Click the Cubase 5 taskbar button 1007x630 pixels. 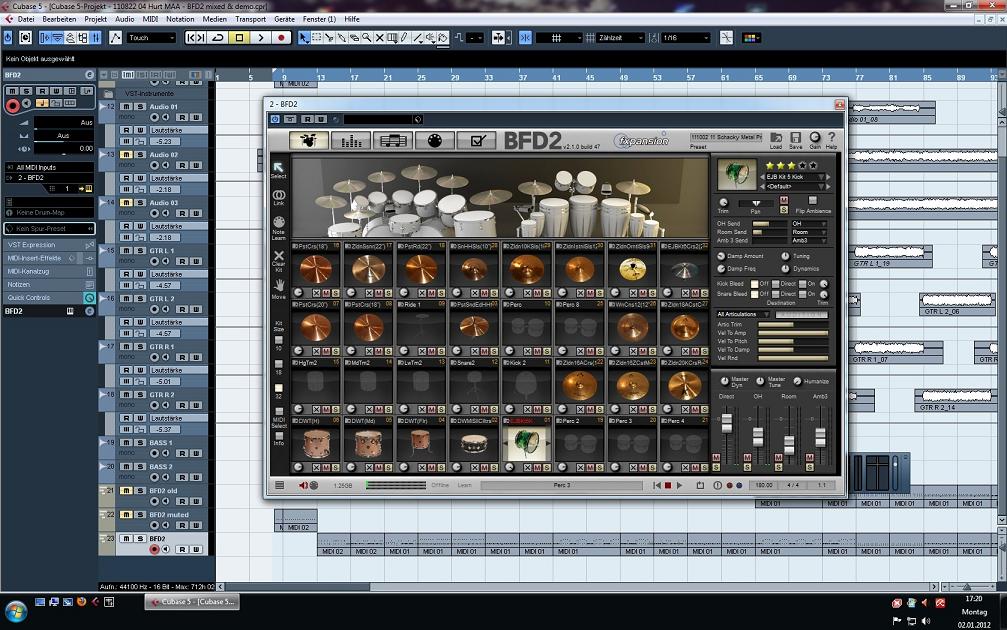(191, 602)
